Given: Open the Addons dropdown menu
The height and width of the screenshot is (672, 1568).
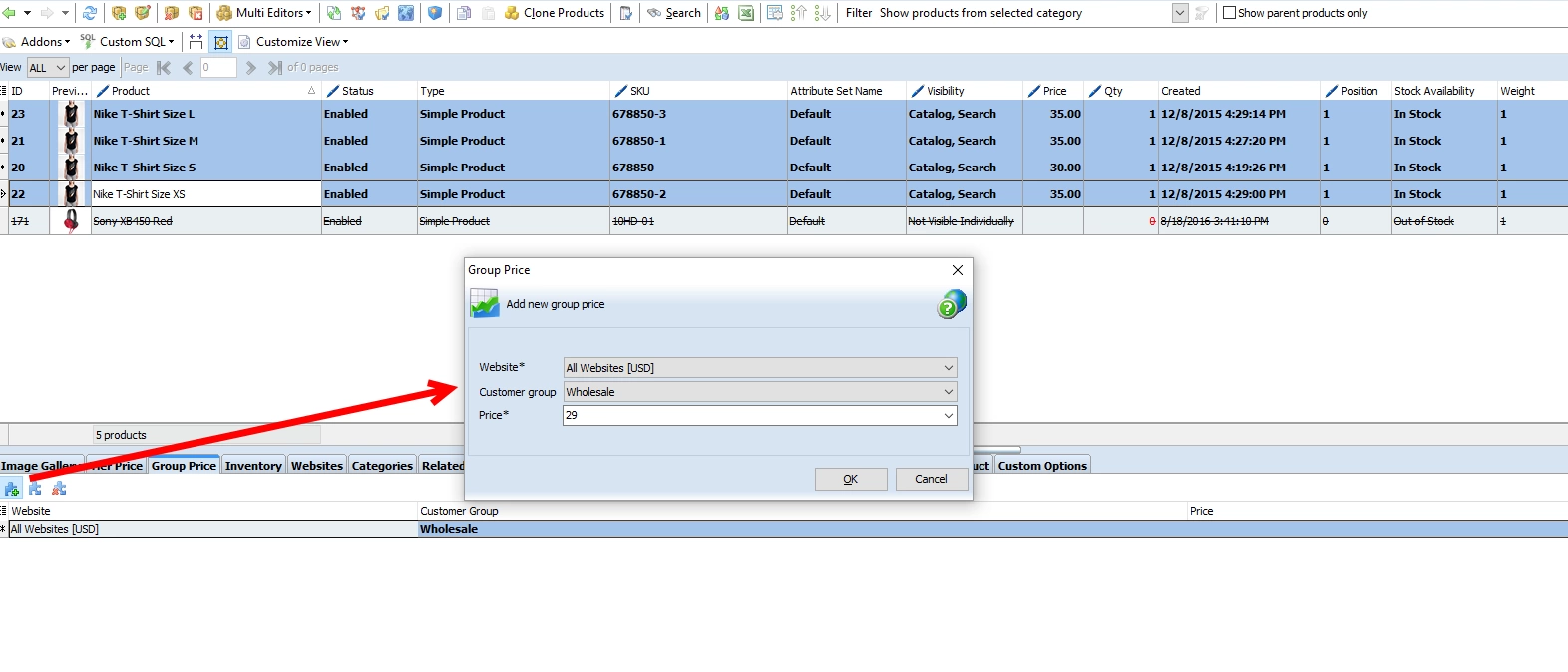Looking at the screenshot, I should (x=37, y=42).
